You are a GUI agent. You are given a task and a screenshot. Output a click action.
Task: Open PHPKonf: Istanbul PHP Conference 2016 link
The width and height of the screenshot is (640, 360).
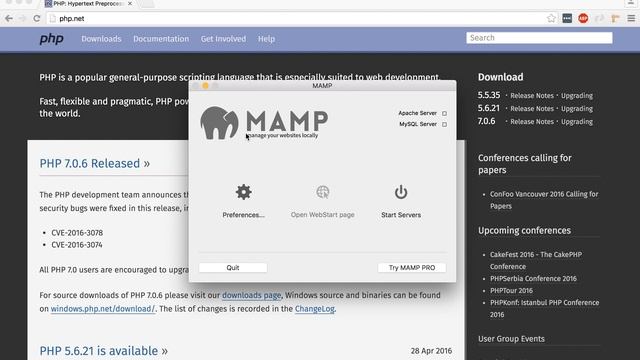coord(544,309)
